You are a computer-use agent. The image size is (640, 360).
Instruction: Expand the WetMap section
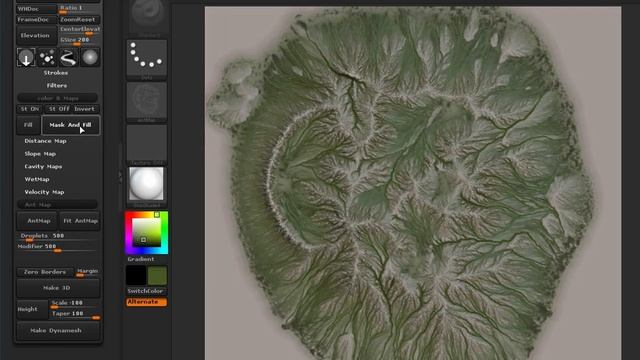coord(37,179)
